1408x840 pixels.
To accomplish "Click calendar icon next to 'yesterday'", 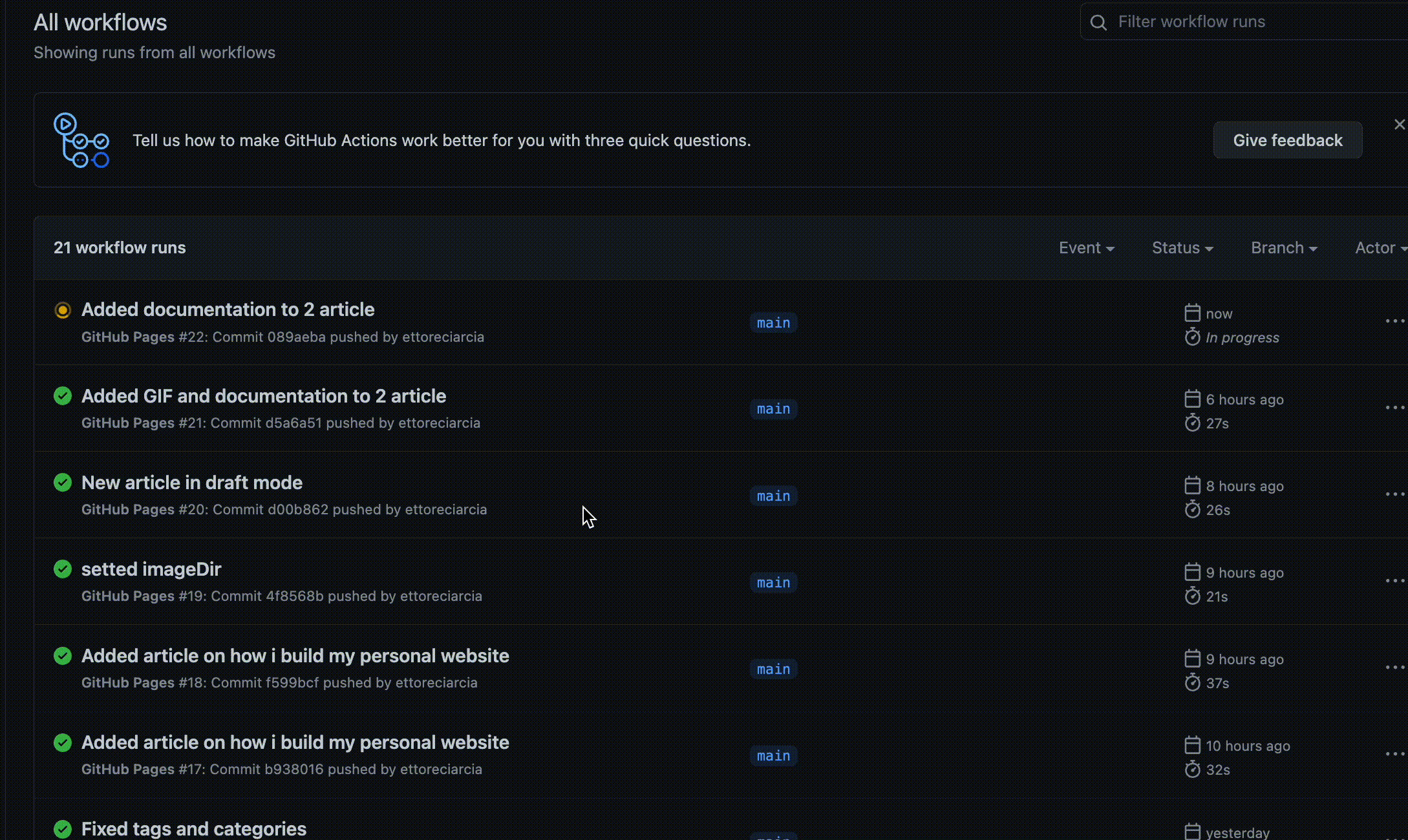I will coord(1193,832).
